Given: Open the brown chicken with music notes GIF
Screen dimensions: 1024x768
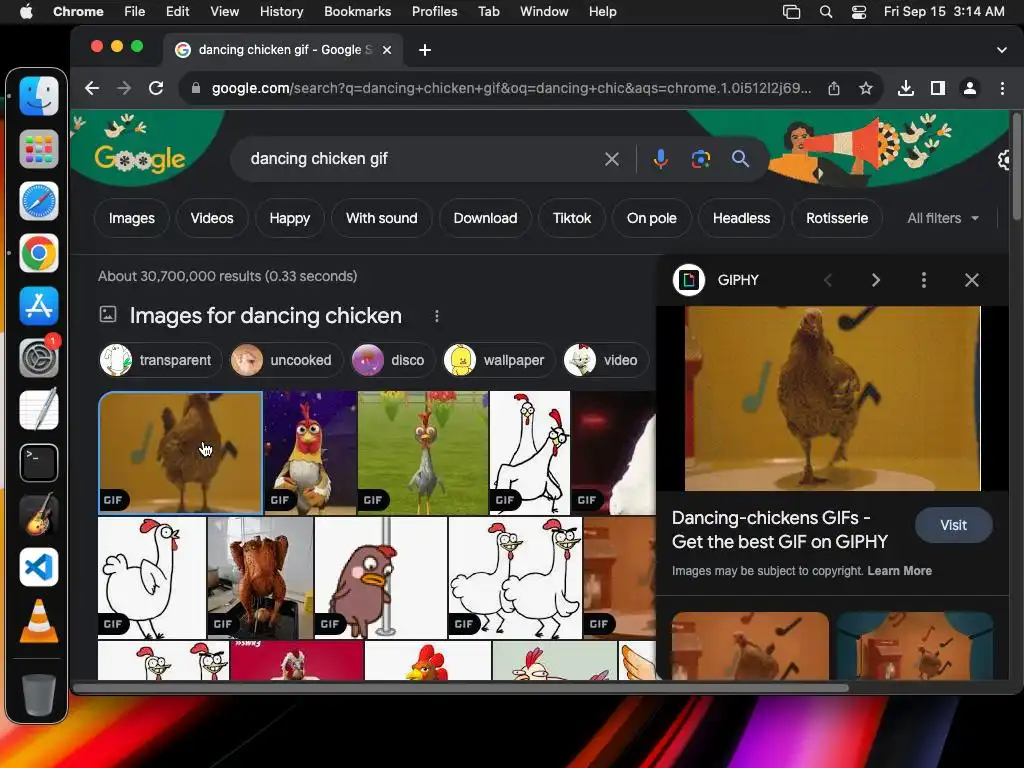Looking at the screenshot, I should (181, 453).
